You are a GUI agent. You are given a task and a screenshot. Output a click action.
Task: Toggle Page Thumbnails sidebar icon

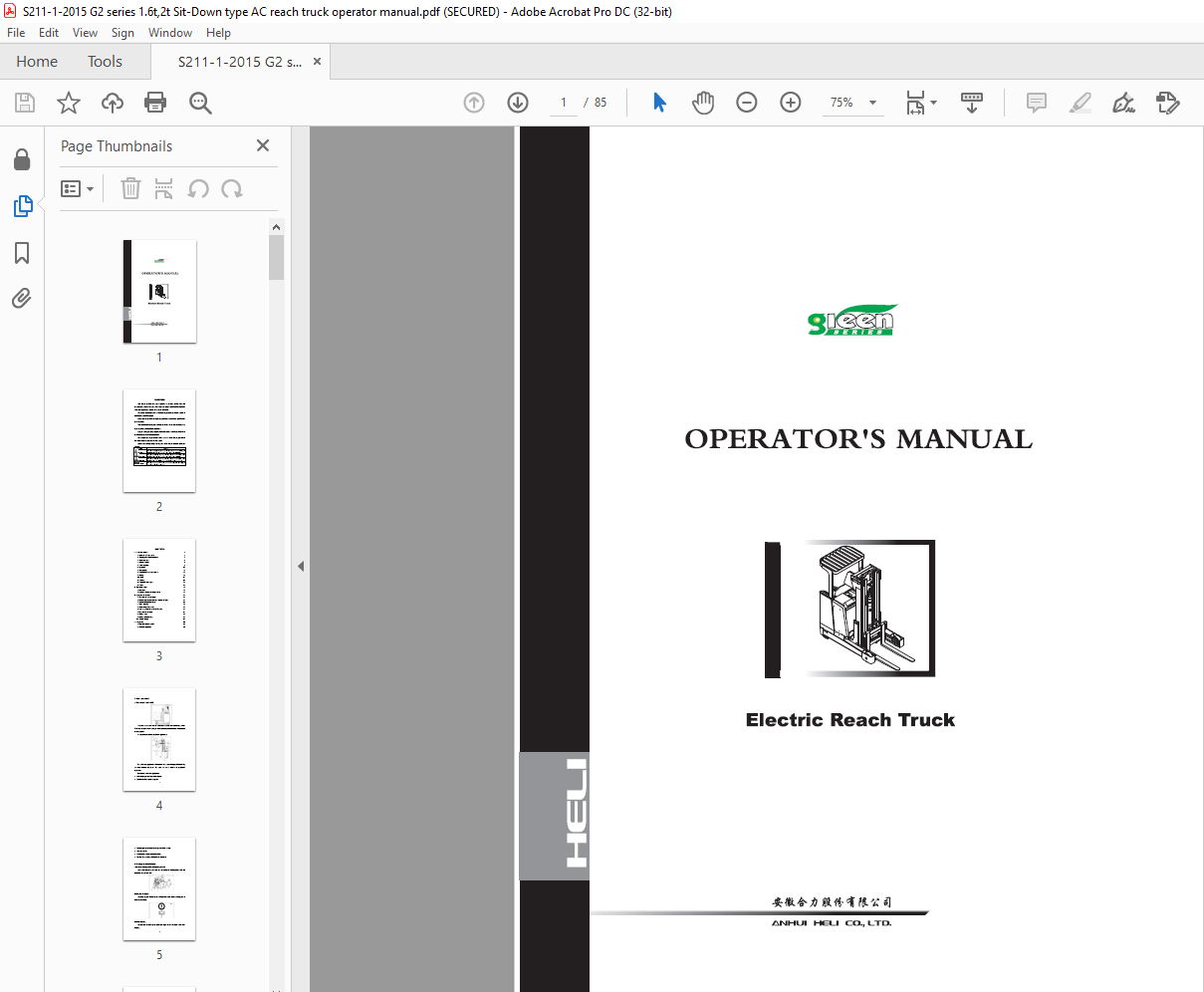pyautogui.click(x=22, y=206)
